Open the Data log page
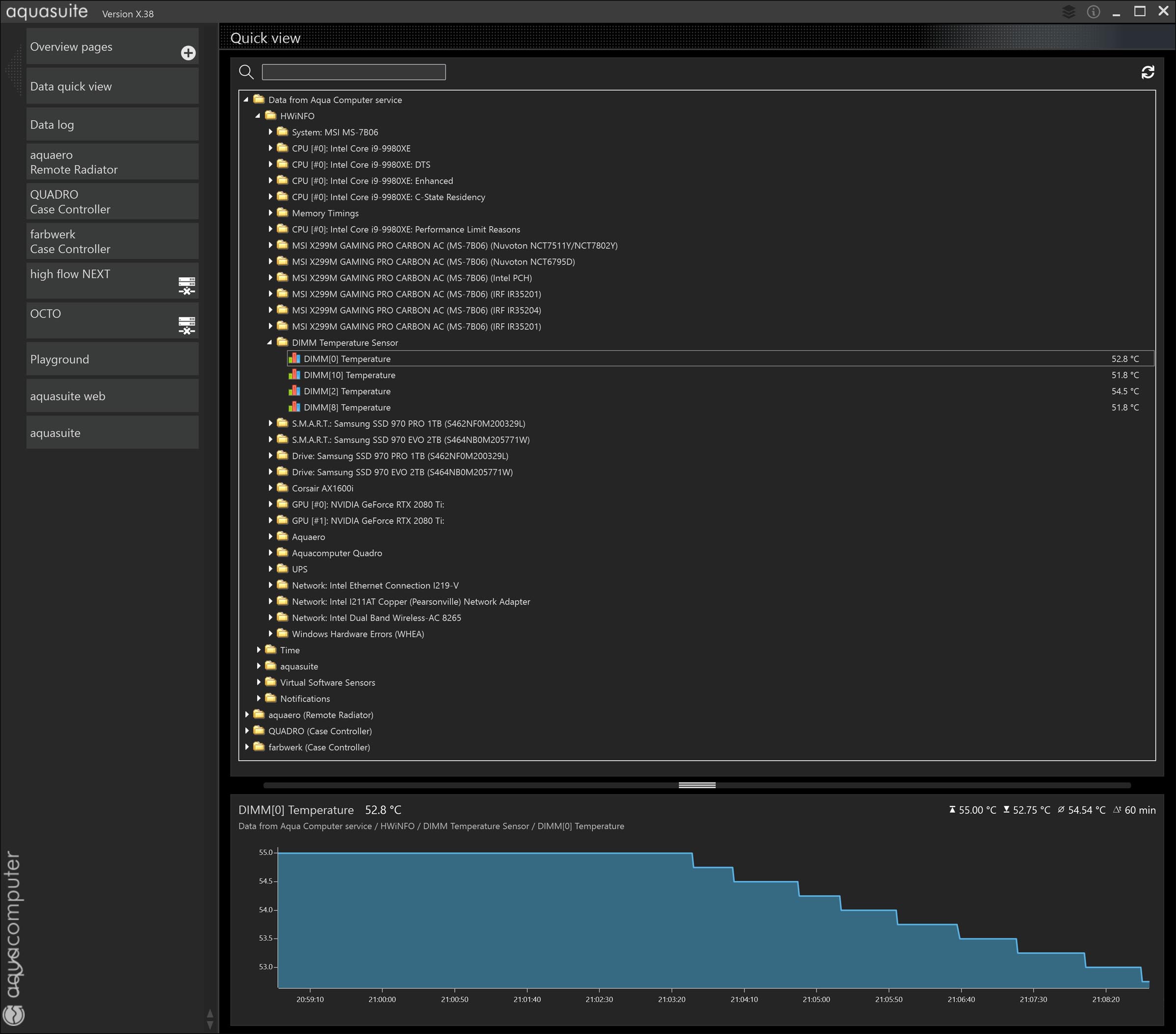Image resolution: width=1176 pixels, height=1034 pixels. 112,125
